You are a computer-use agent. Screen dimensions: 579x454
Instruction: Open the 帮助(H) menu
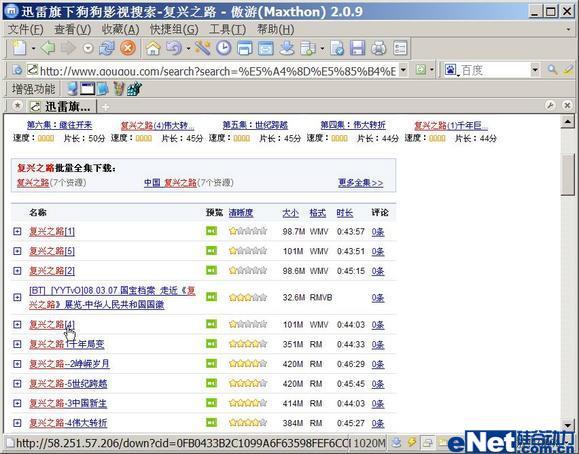pos(275,29)
